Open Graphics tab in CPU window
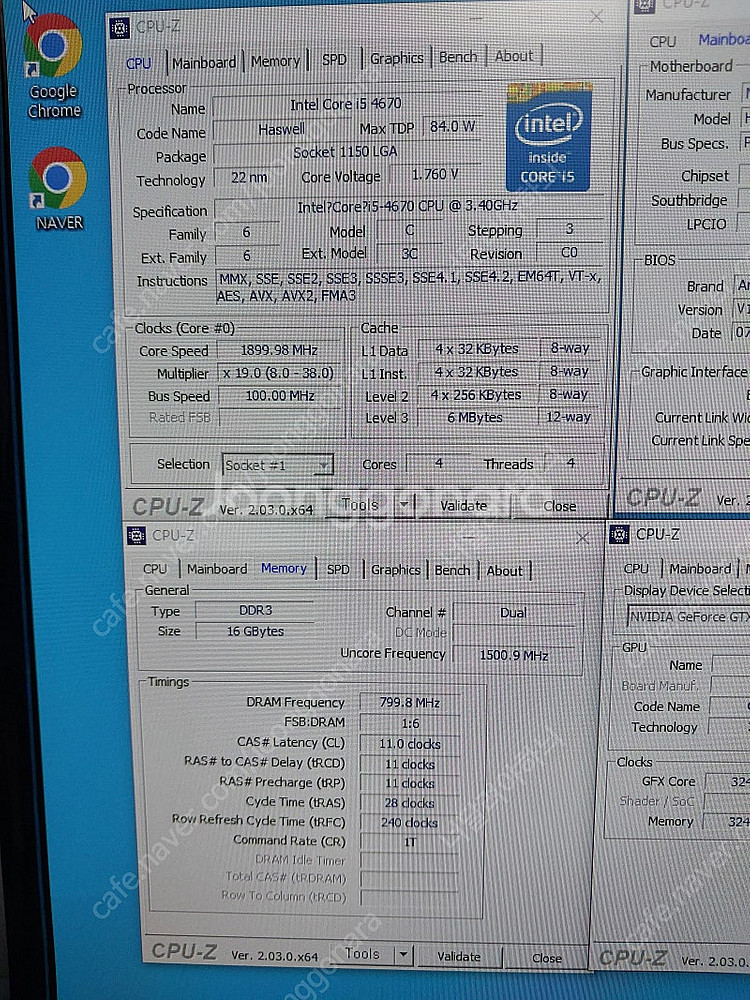The height and width of the screenshot is (1000, 750). [x=396, y=58]
